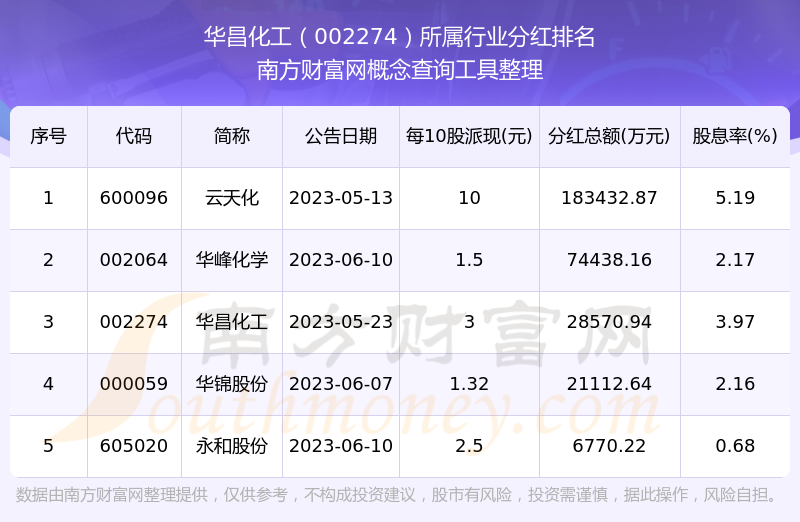
Task: Click the title 华昌化工（002274）所属行业分红排名
Action: 399,37
